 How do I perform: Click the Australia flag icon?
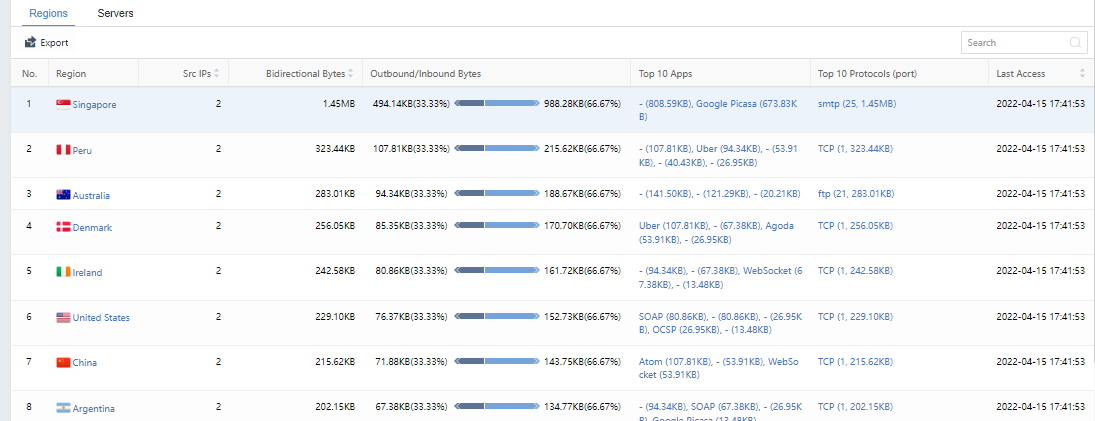[64, 195]
